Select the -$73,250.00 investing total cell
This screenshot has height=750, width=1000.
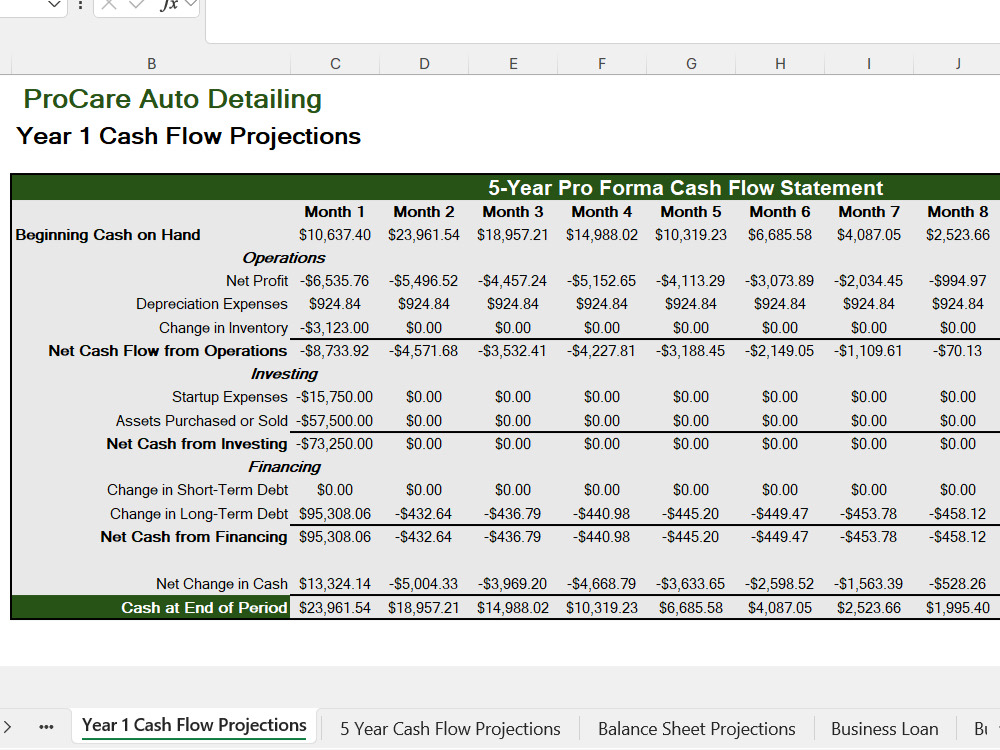pyautogui.click(x=335, y=444)
